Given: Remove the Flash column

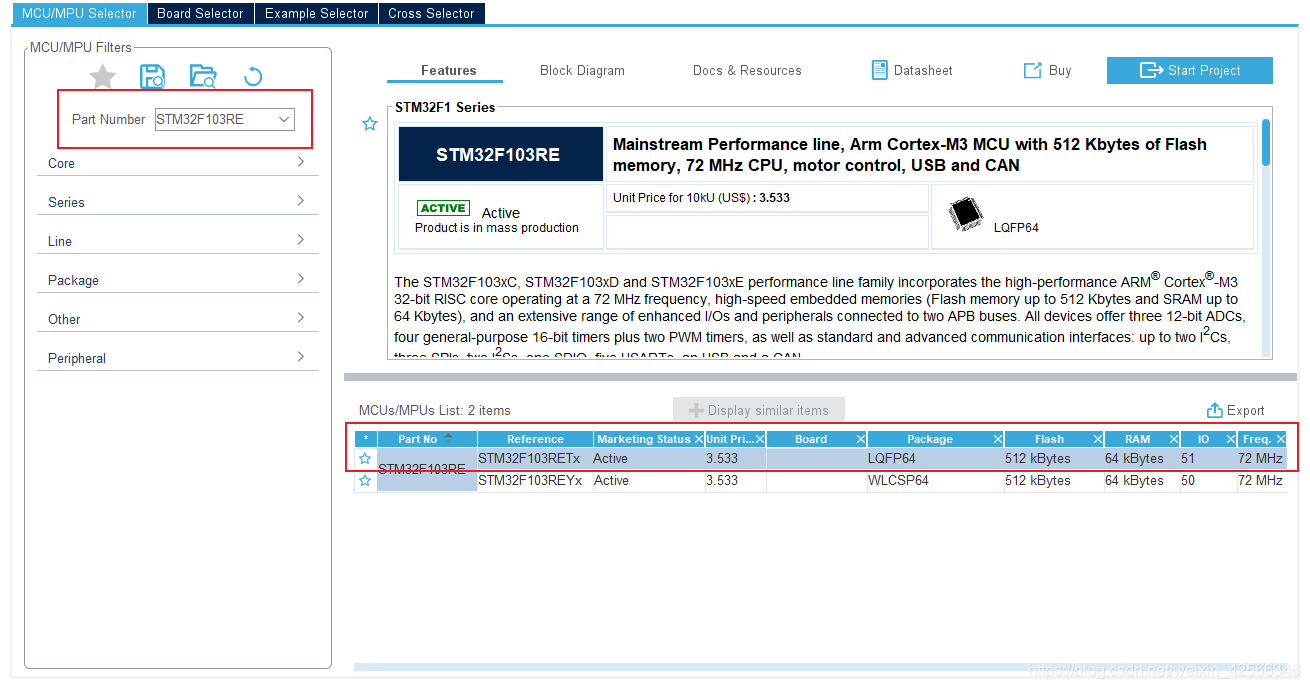Looking at the screenshot, I should 1098,439.
